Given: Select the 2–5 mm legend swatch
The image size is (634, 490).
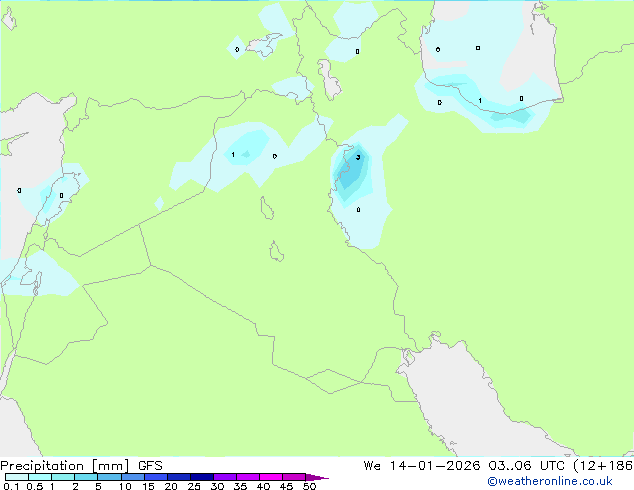Looking at the screenshot, I should (x=86, y=477).
